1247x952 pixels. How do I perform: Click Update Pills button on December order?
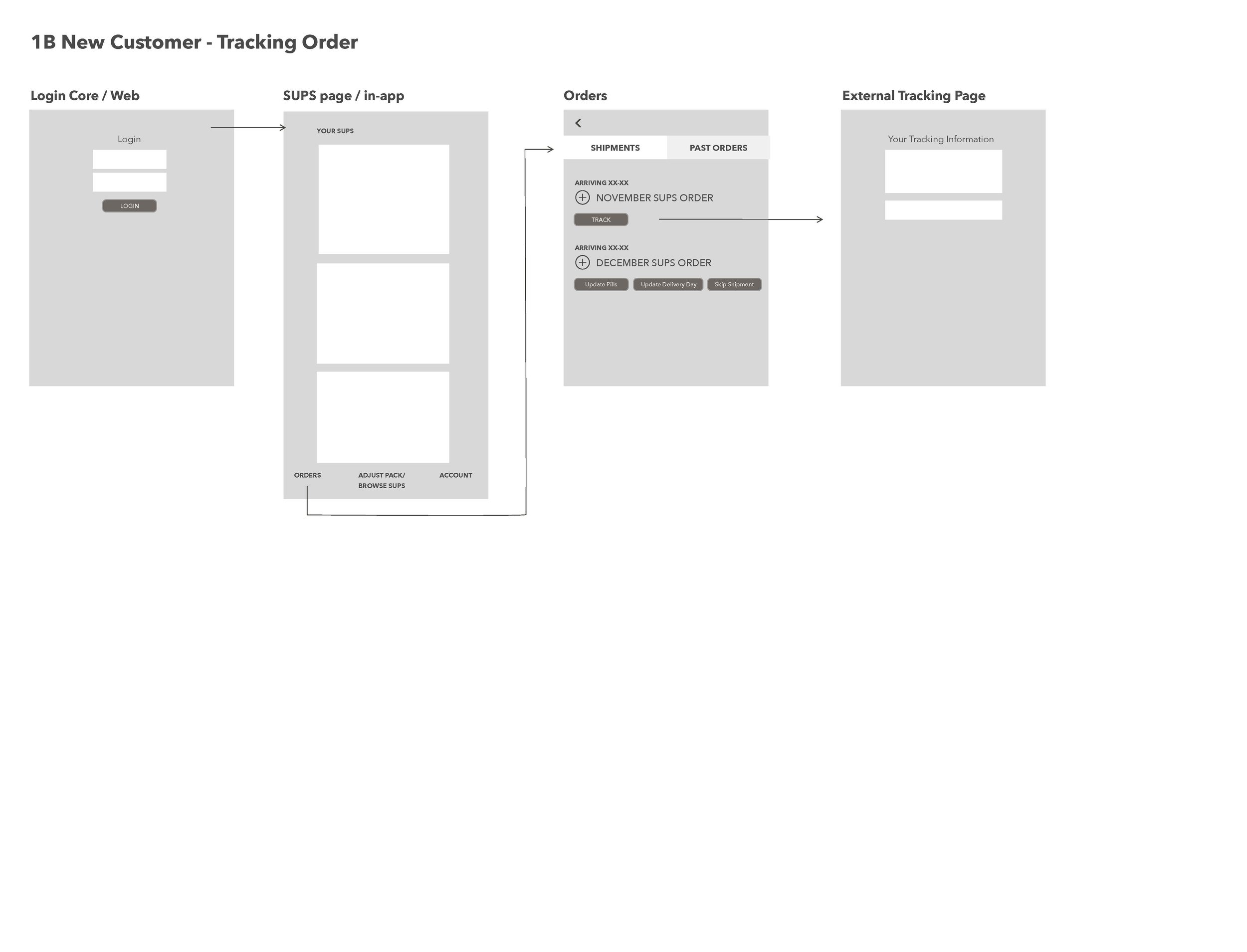pos(600,284)
